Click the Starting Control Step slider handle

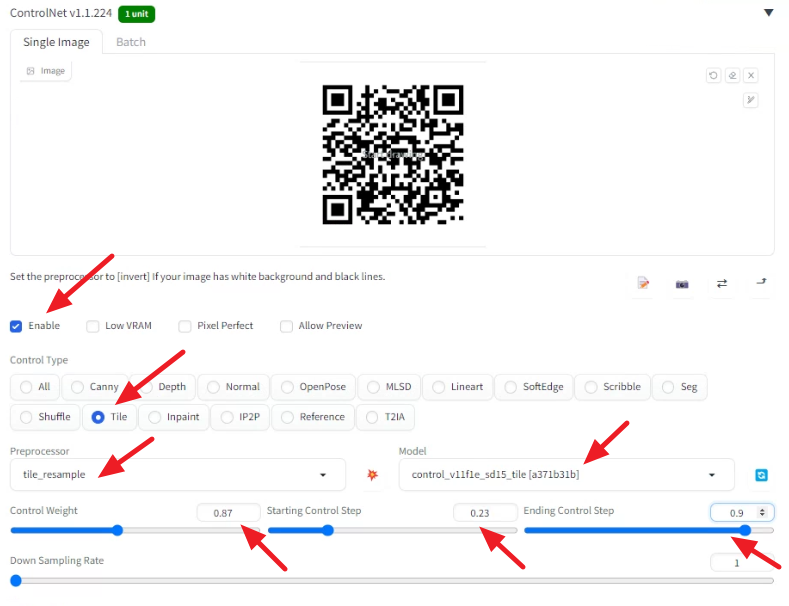click(x=328, y=531)
